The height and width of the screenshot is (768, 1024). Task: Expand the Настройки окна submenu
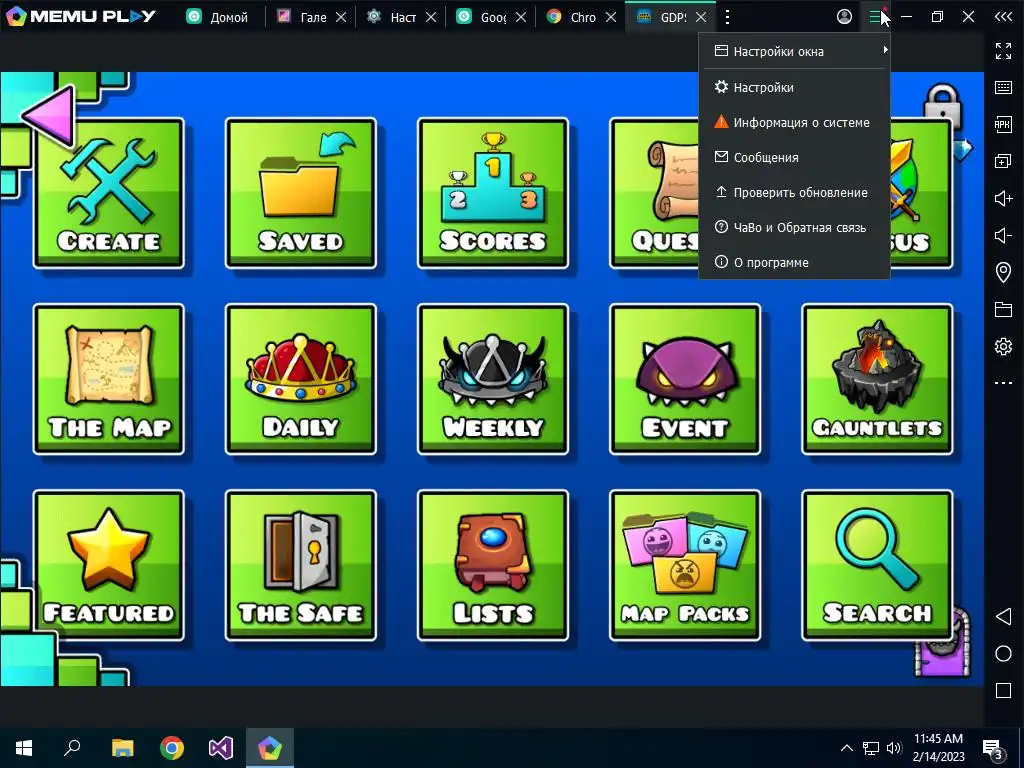click(x=794, y=51)
